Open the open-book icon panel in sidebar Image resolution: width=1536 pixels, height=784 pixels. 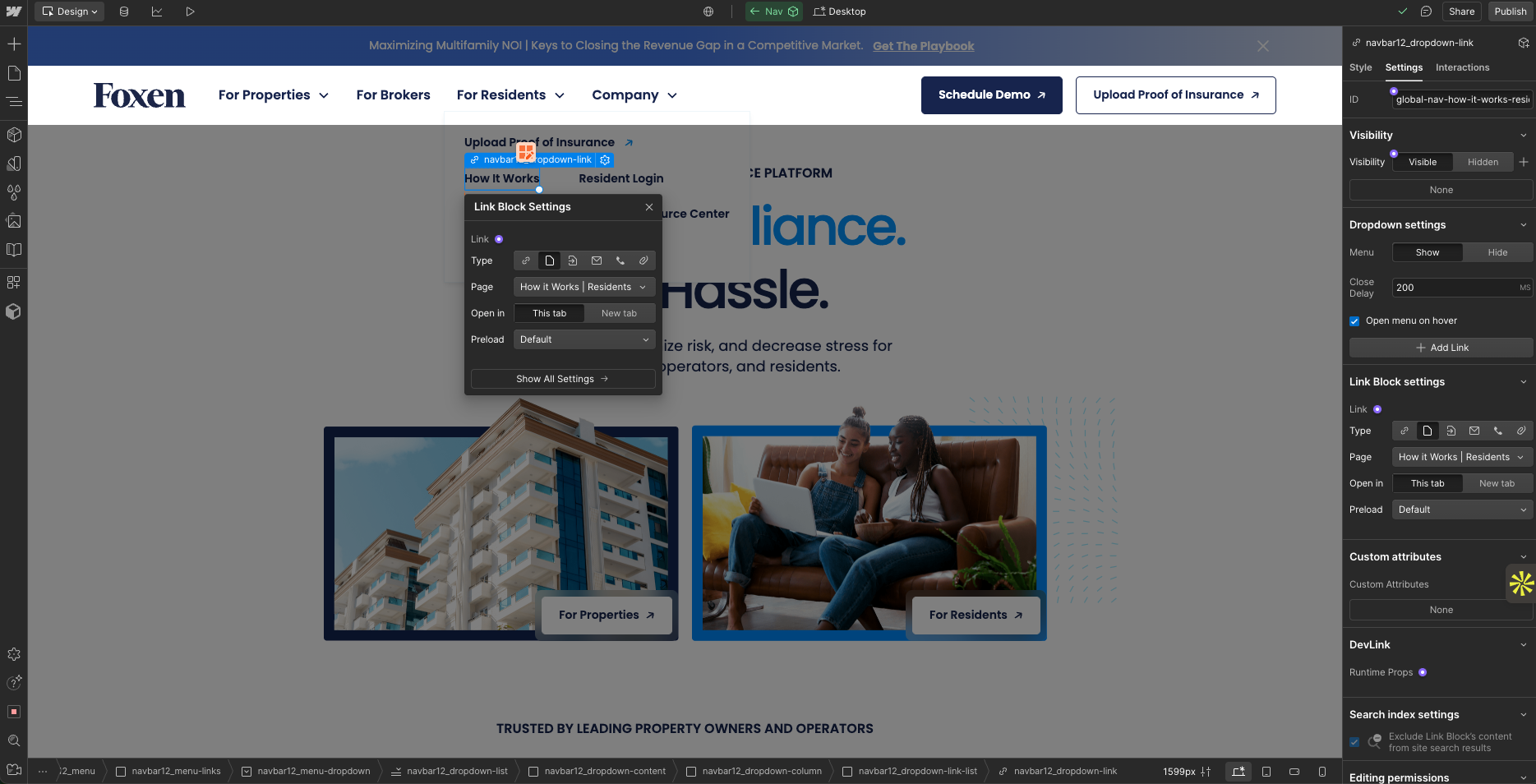pos(14,250)
